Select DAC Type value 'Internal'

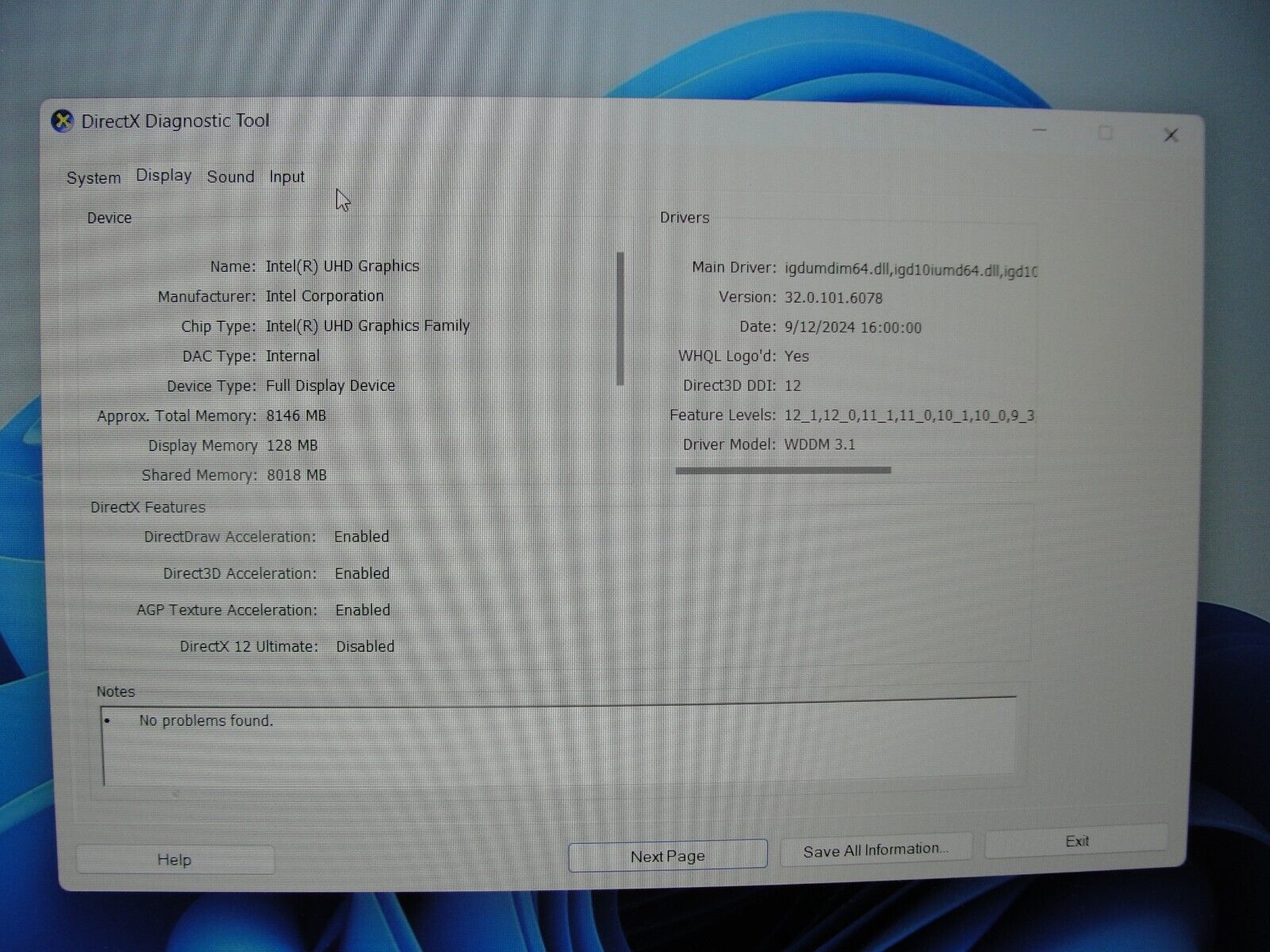[293, 356]
